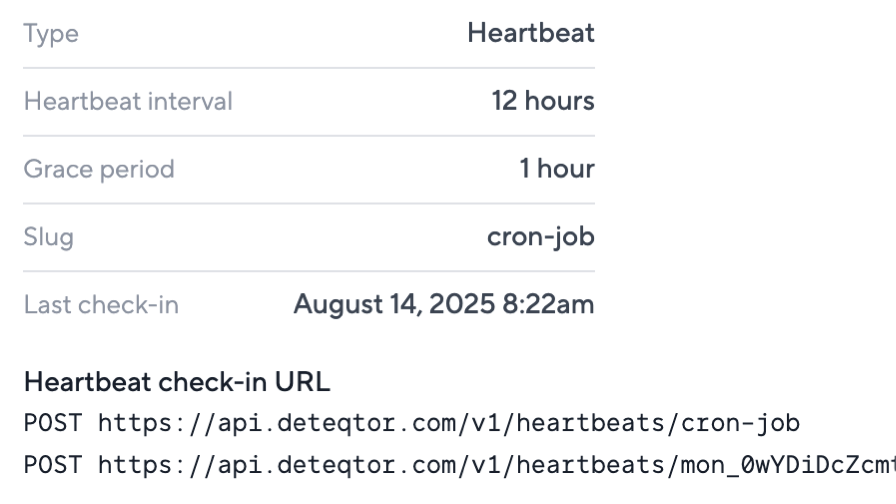896x504 pixels.
Task: Click the Type field label
Action: (x=51, y=34)
